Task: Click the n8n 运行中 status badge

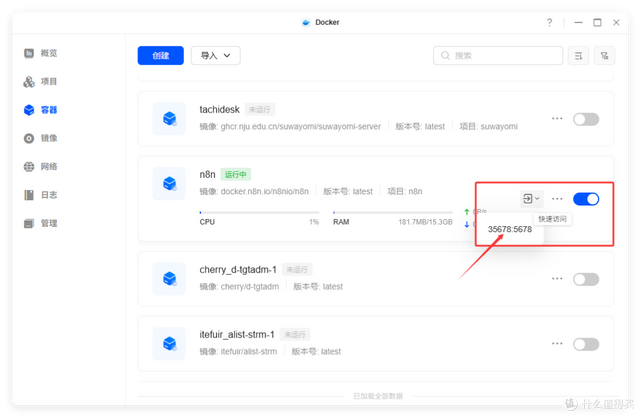Action: pos(236,175)
